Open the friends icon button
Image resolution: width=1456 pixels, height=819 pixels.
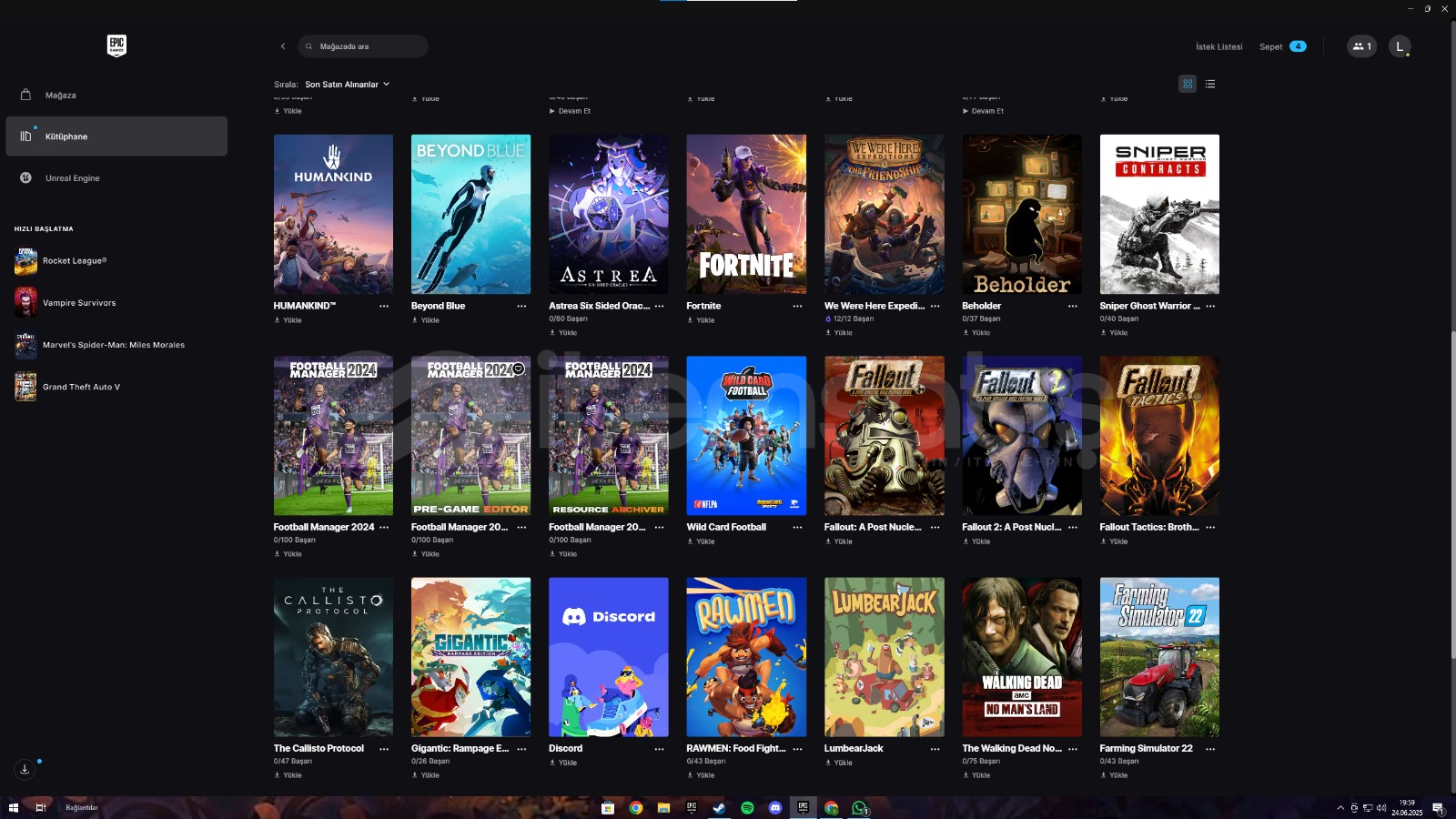point(1361,46)
